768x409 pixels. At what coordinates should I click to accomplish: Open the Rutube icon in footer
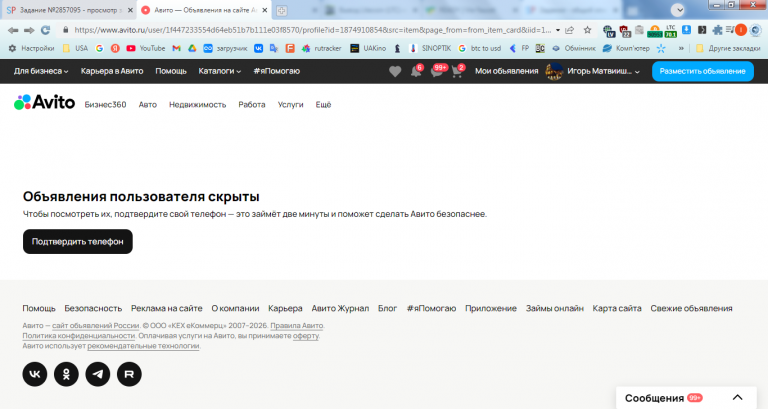(129, 374)
